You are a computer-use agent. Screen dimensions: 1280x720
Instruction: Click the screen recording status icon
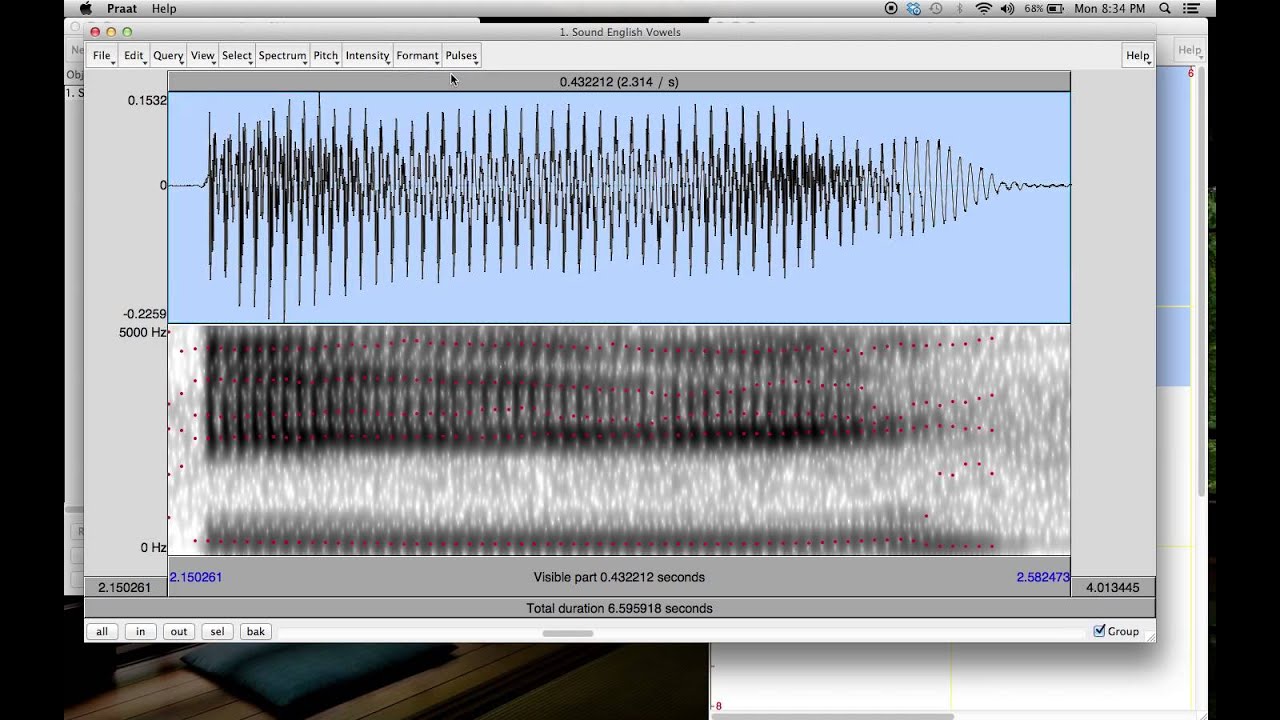point(891,8)
